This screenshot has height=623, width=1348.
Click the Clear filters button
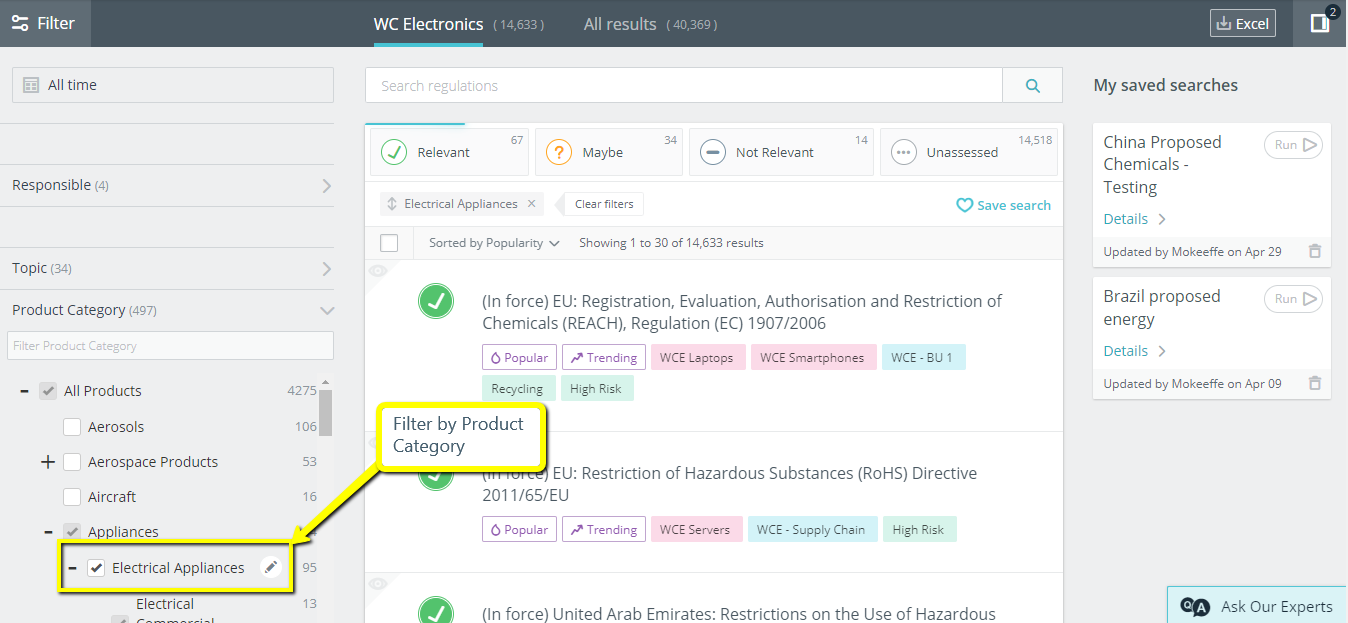click(604, 203)
